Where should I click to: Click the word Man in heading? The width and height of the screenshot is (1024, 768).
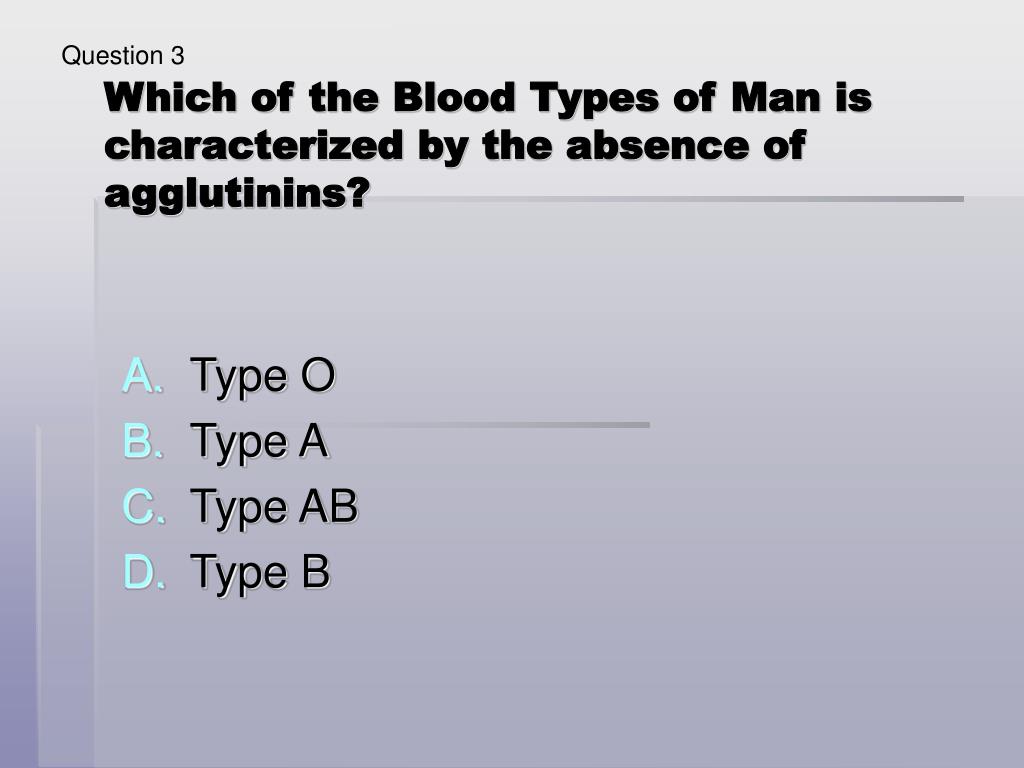tap(776, 98)
